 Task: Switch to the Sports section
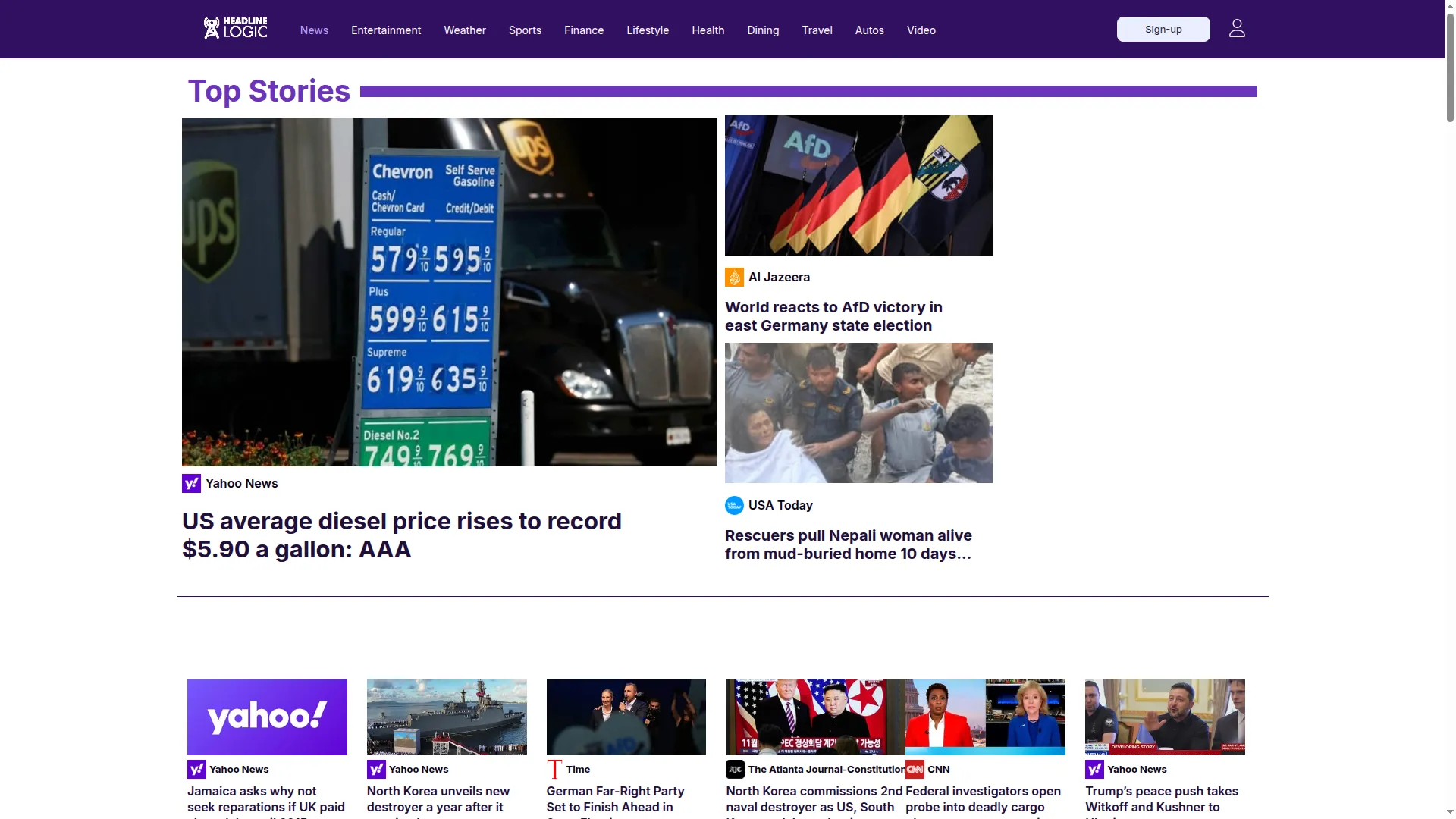pos(525,30)
